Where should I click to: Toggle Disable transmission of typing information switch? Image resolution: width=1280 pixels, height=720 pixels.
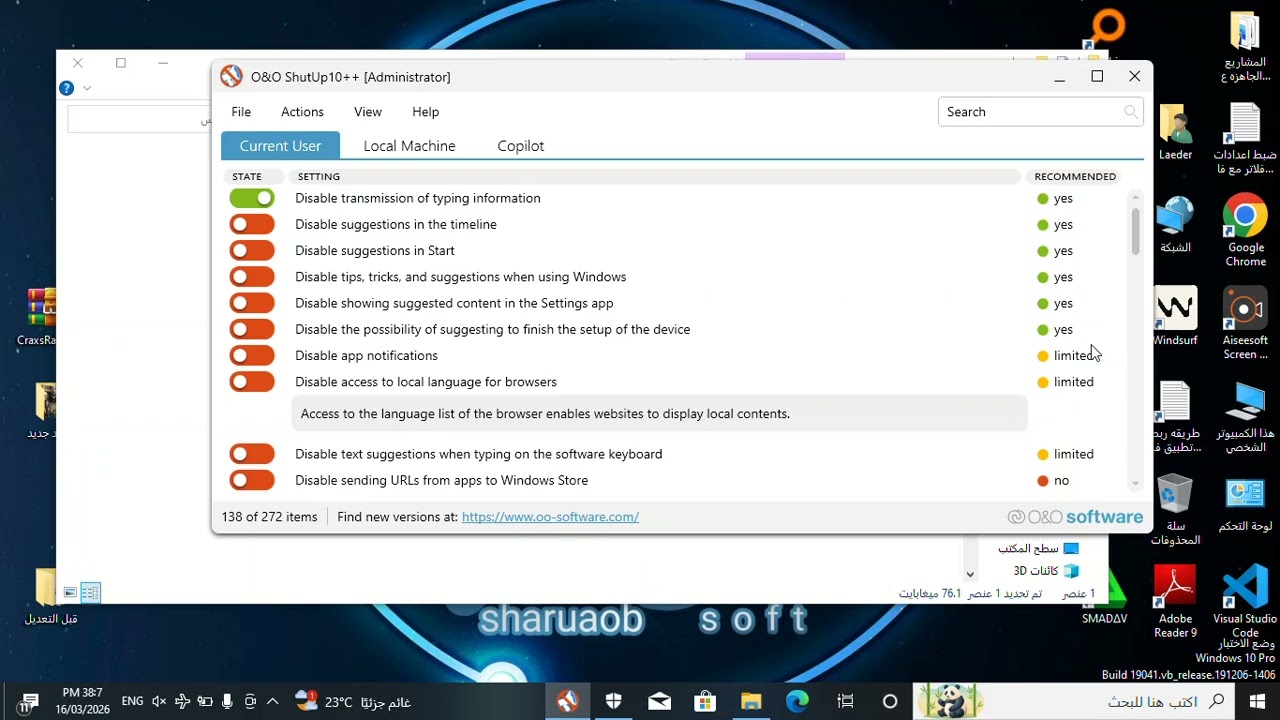pos(252,198)
